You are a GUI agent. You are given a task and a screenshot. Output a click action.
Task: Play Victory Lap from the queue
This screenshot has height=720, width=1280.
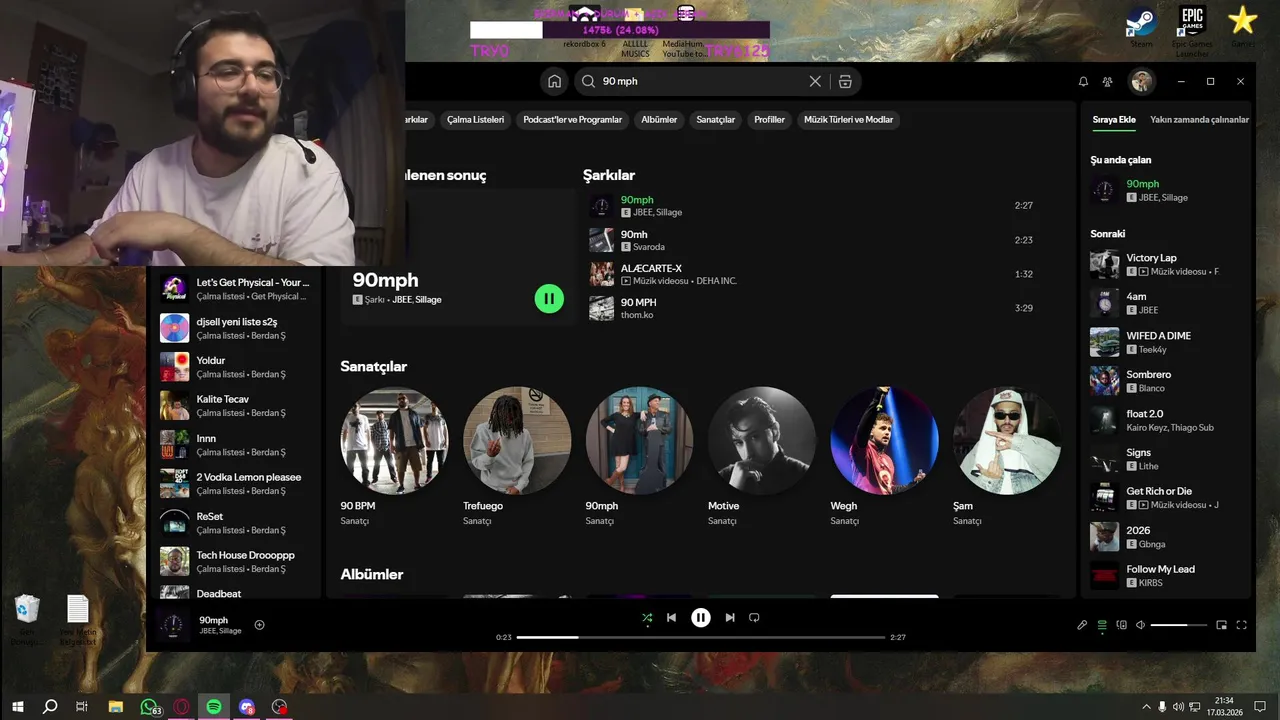click(1167, 264)
